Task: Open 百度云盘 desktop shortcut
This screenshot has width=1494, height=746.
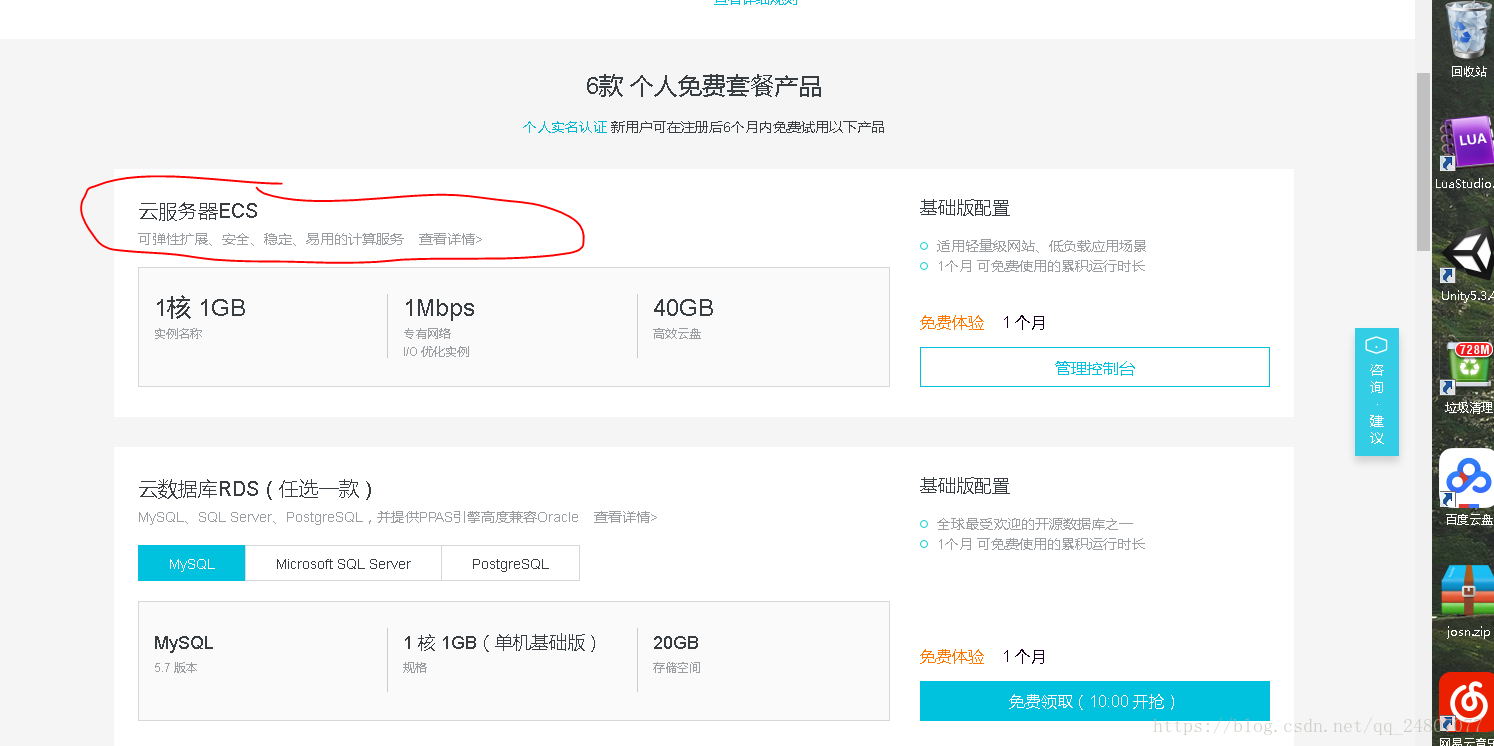Action: click(1468, 485)
